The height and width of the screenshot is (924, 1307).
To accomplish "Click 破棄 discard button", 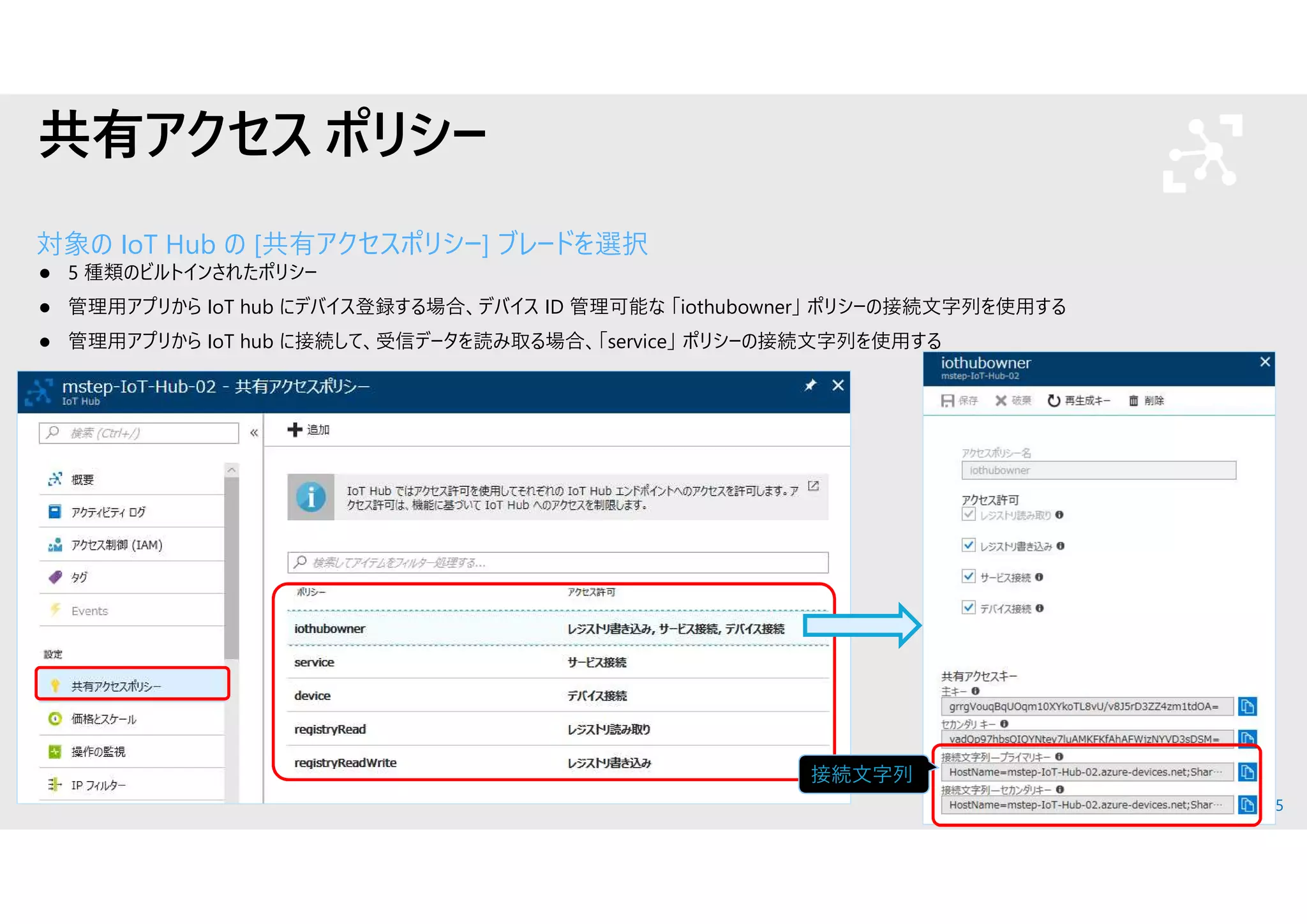I will point(1013,401).
